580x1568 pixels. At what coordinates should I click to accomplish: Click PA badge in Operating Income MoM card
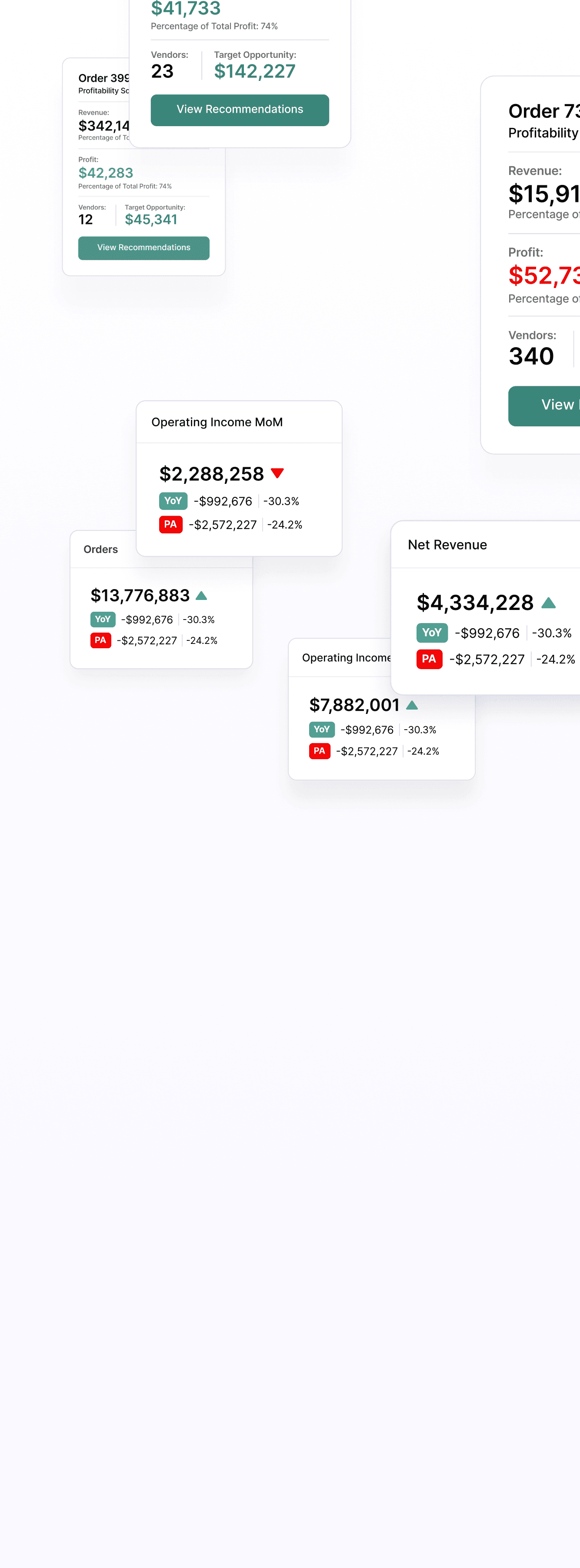(x=170, y=524)
